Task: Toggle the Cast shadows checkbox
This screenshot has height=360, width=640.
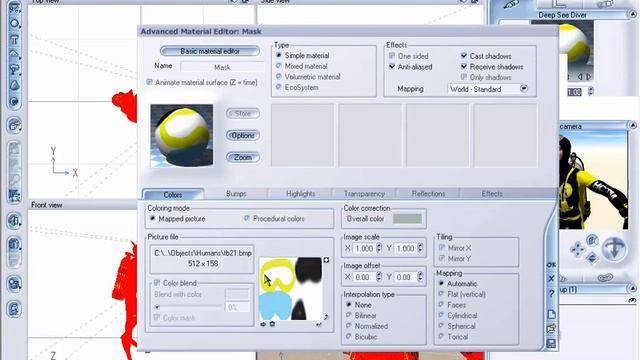Action: [x=464, y=56]
